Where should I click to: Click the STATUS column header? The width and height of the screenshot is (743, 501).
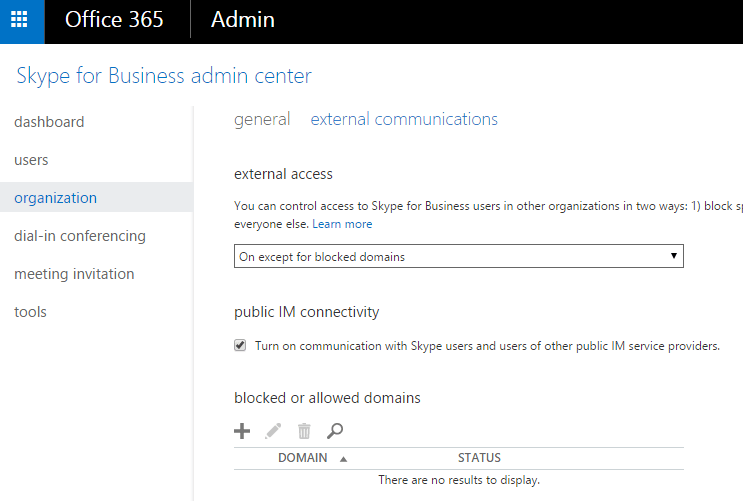click(479, 458)
